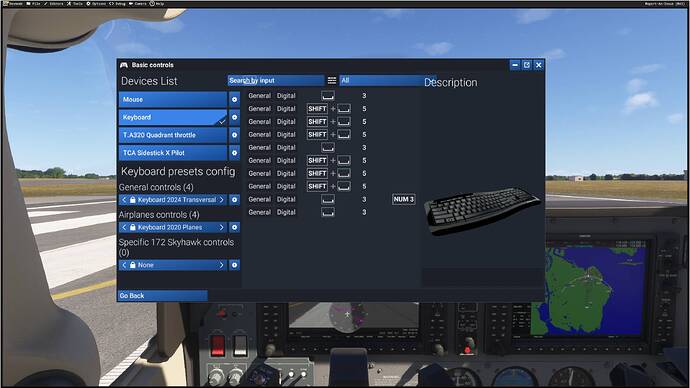
Task: Open the Tools menu
Action: [x=75, y=4]
